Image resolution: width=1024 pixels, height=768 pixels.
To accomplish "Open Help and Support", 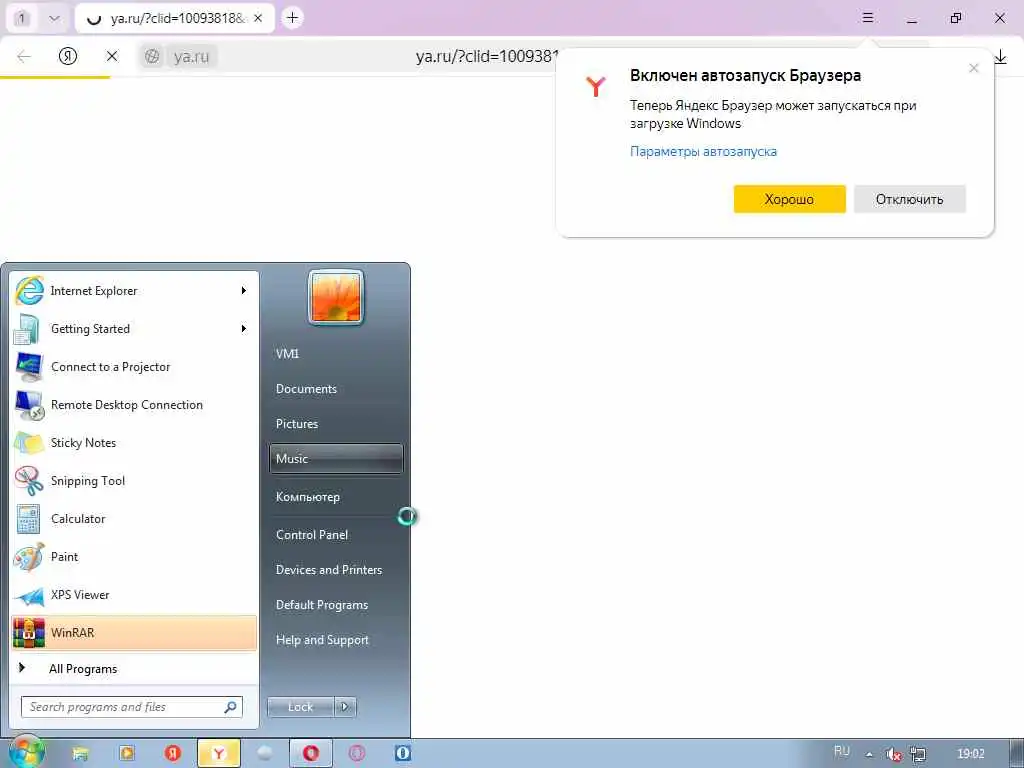I will pos(336,640).
